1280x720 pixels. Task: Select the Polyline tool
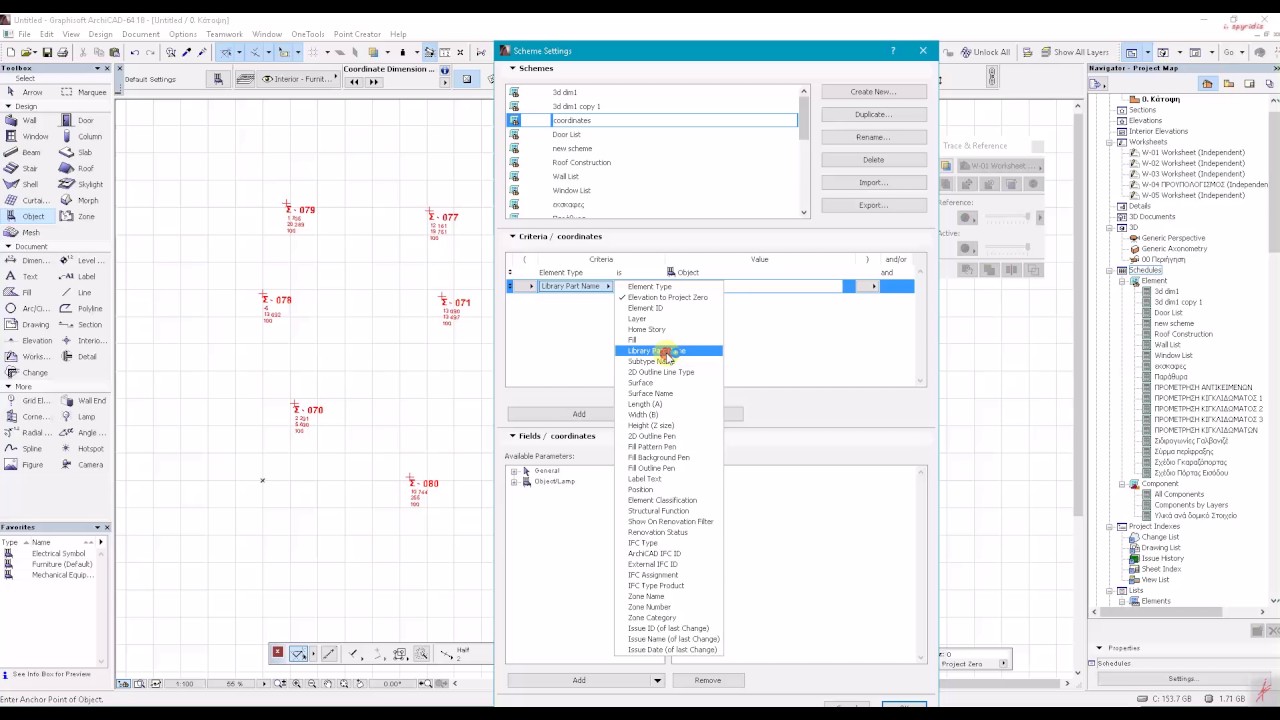pyautogui.click(x=82, y=308)
